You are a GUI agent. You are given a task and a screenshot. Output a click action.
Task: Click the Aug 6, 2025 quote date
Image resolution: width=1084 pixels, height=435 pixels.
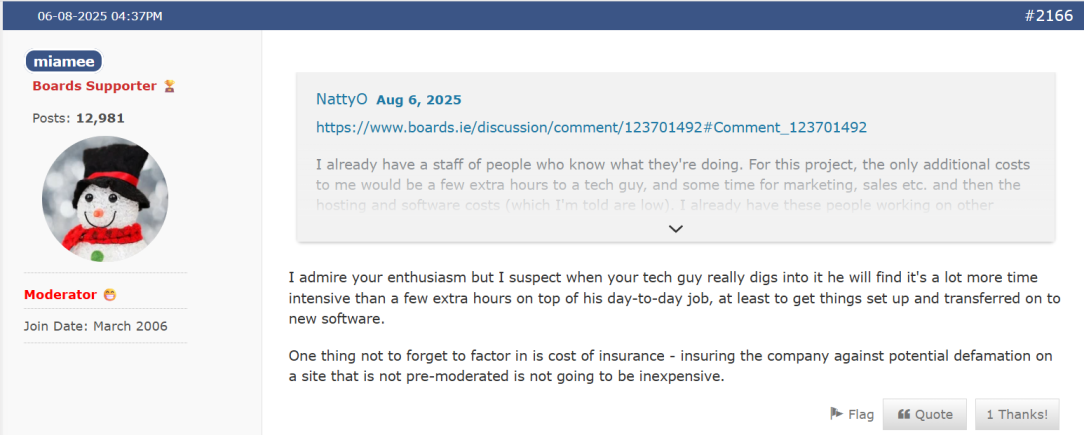pos(419,100)
